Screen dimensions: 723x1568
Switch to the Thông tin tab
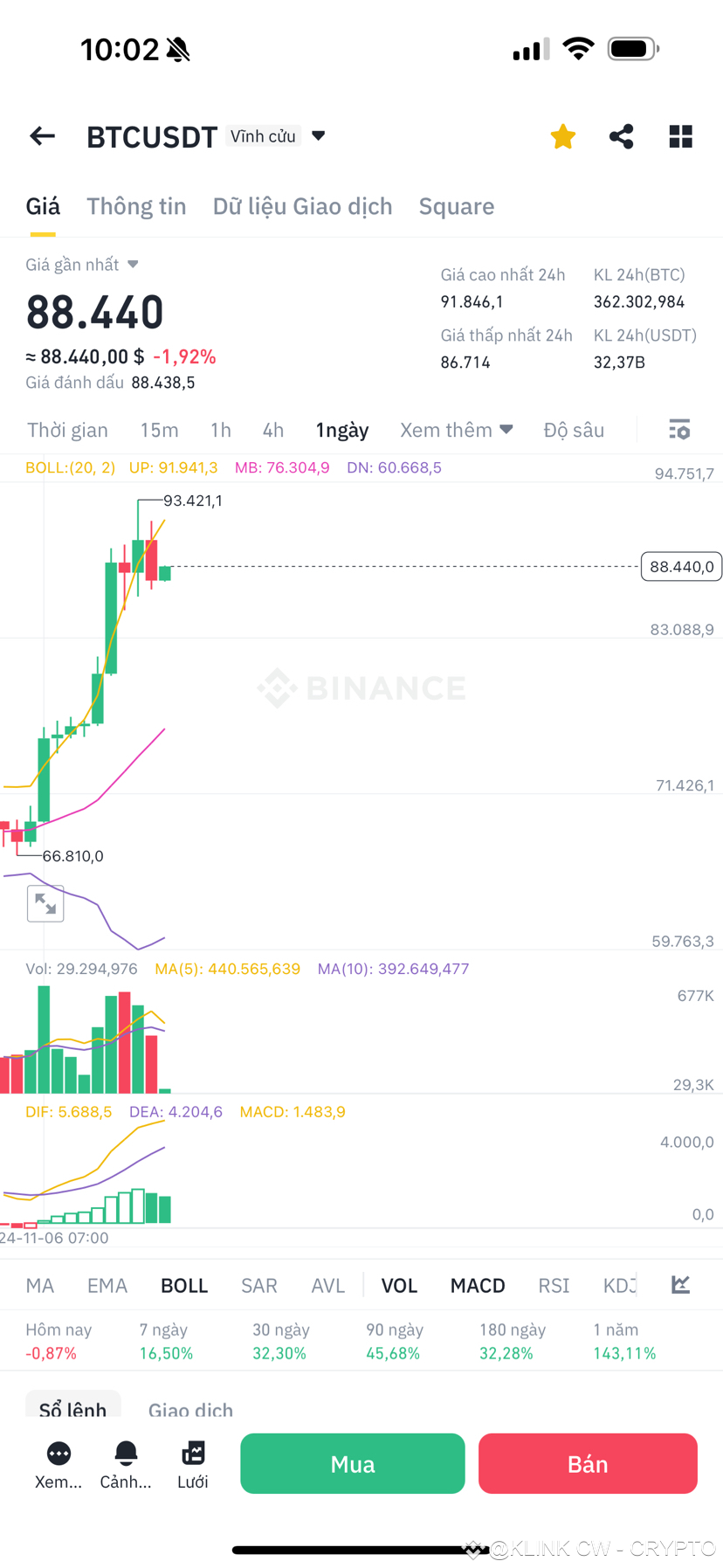click(x=136, y=206)
